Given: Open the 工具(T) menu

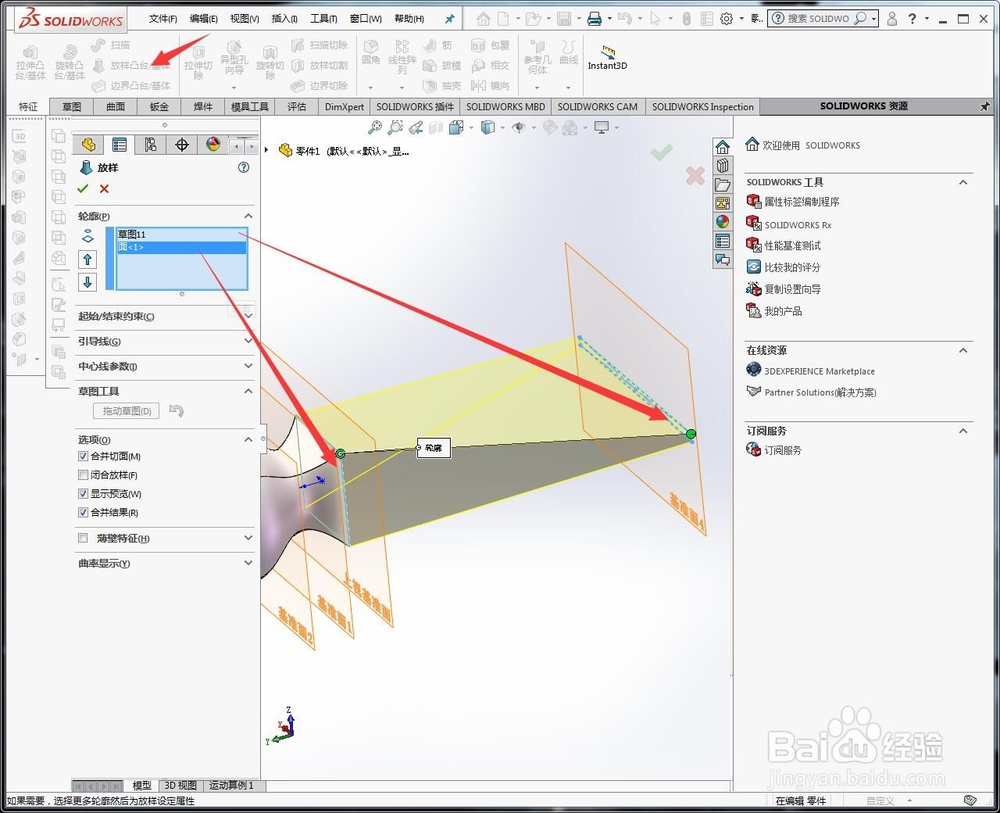Looking at the screenshot, I should (x=324, y=19).
